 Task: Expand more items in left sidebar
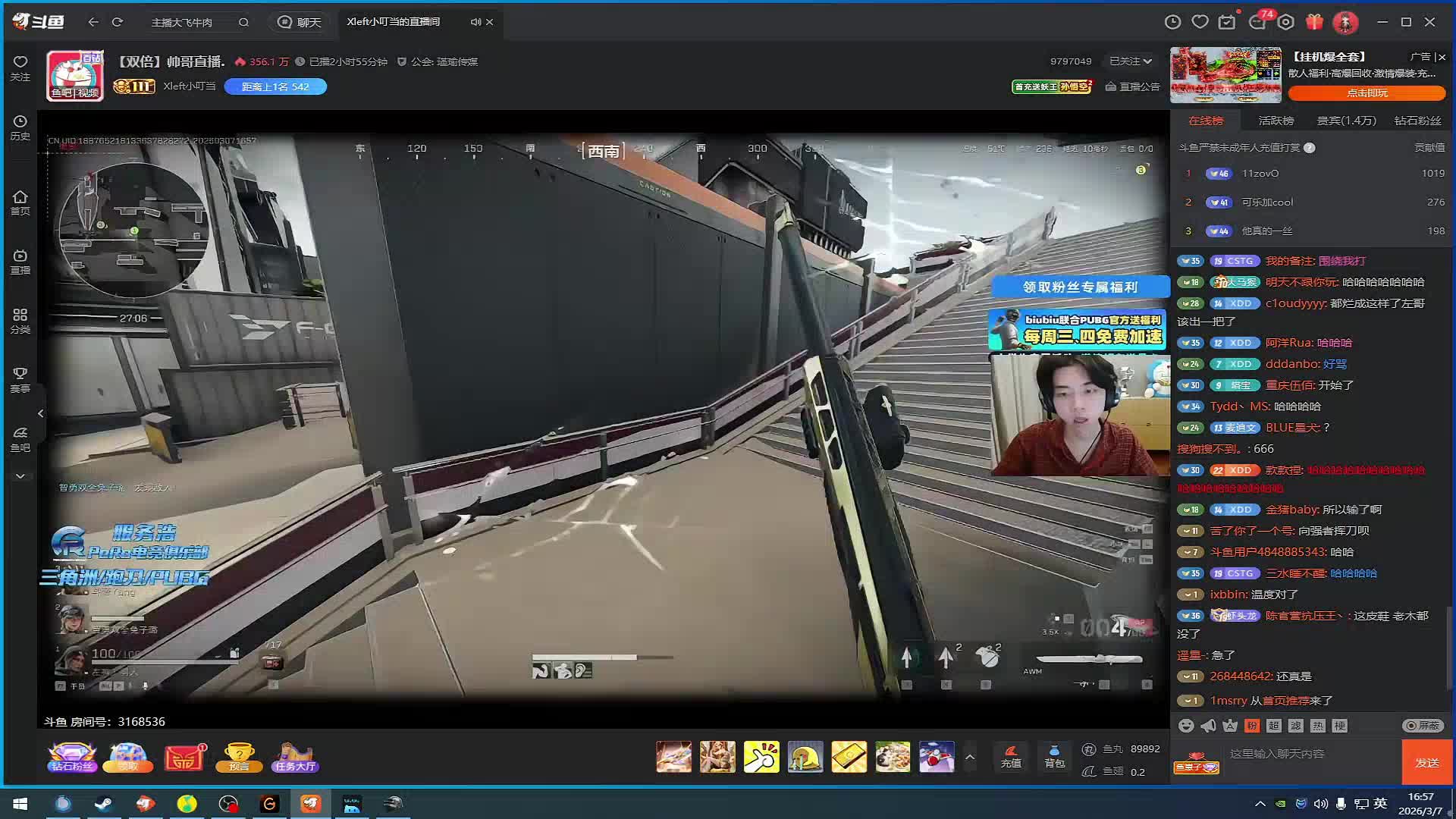click(20, 476)
